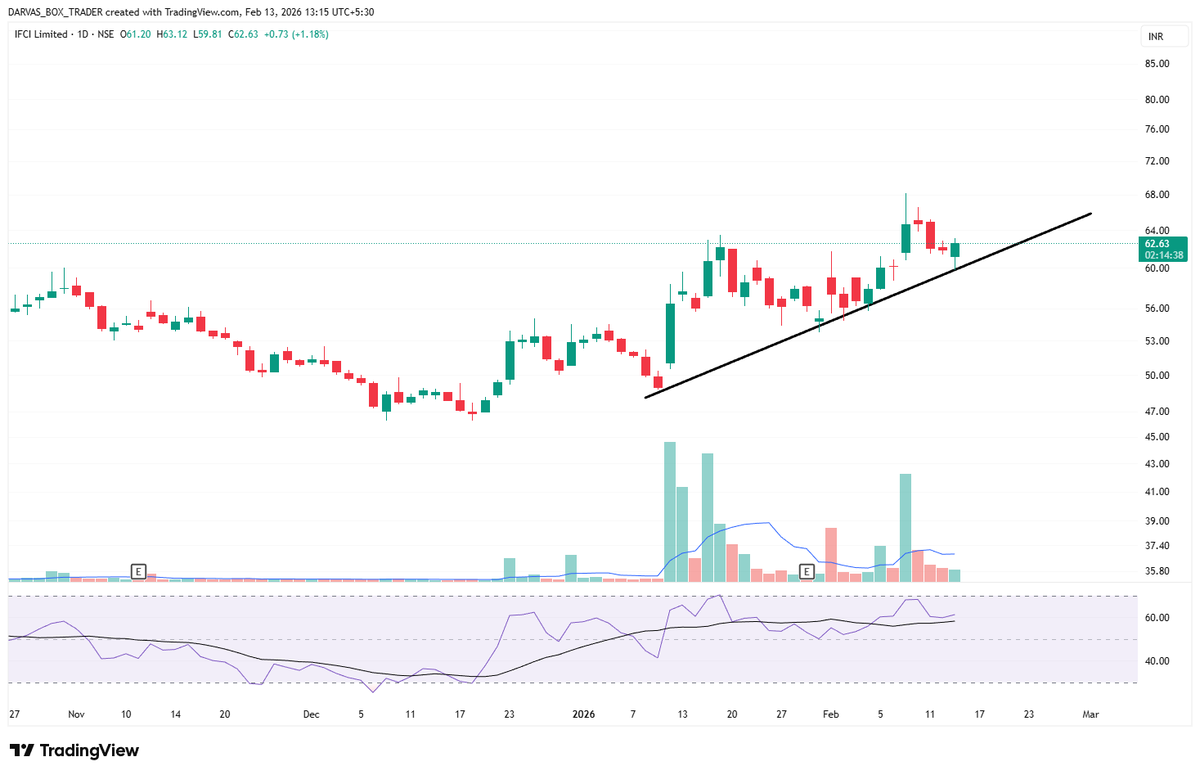Select the green 62.63 current price tag
Image resolution: width=1200 pixels, height=775 pixels.
click(1157, 243)
